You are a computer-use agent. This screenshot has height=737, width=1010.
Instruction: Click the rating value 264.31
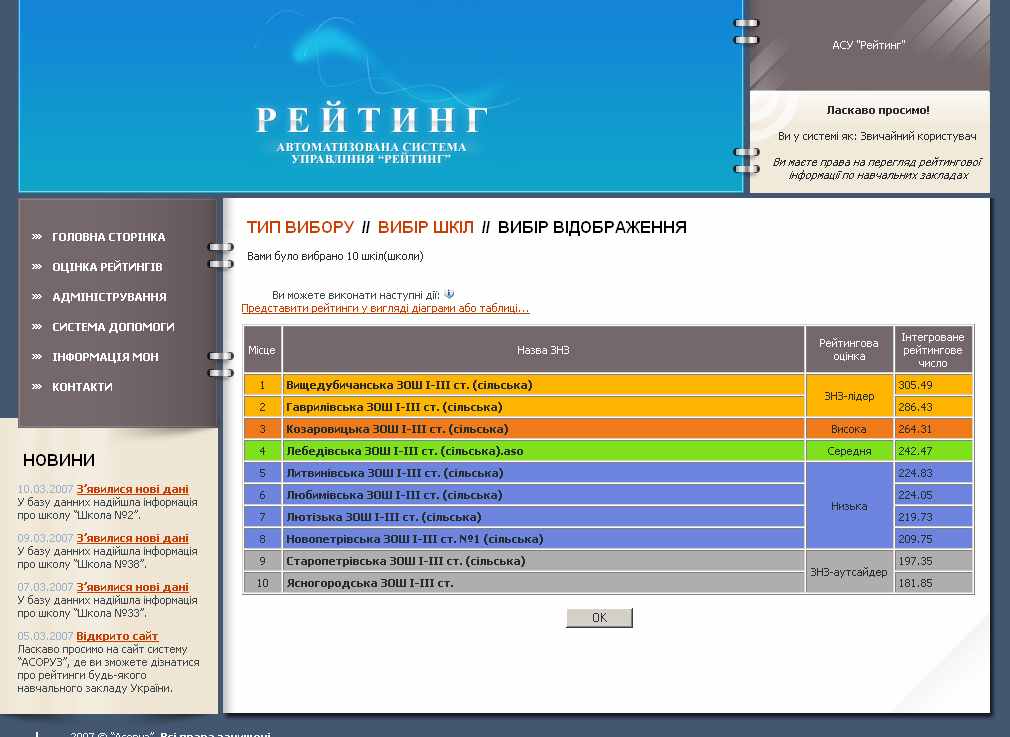(915, 429)
